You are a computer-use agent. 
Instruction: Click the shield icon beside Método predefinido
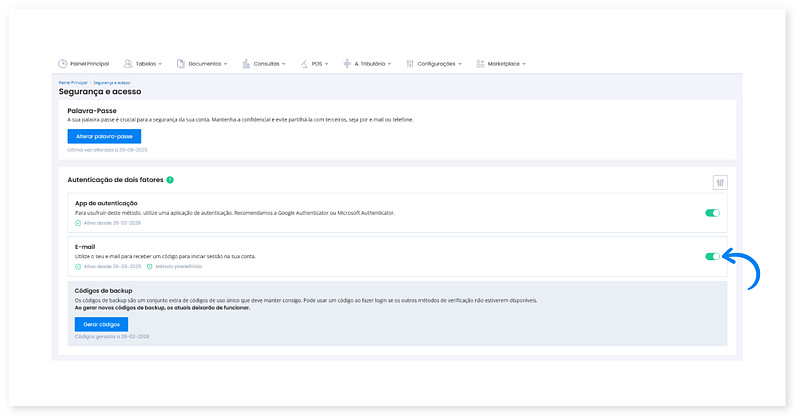click(149, 266)
